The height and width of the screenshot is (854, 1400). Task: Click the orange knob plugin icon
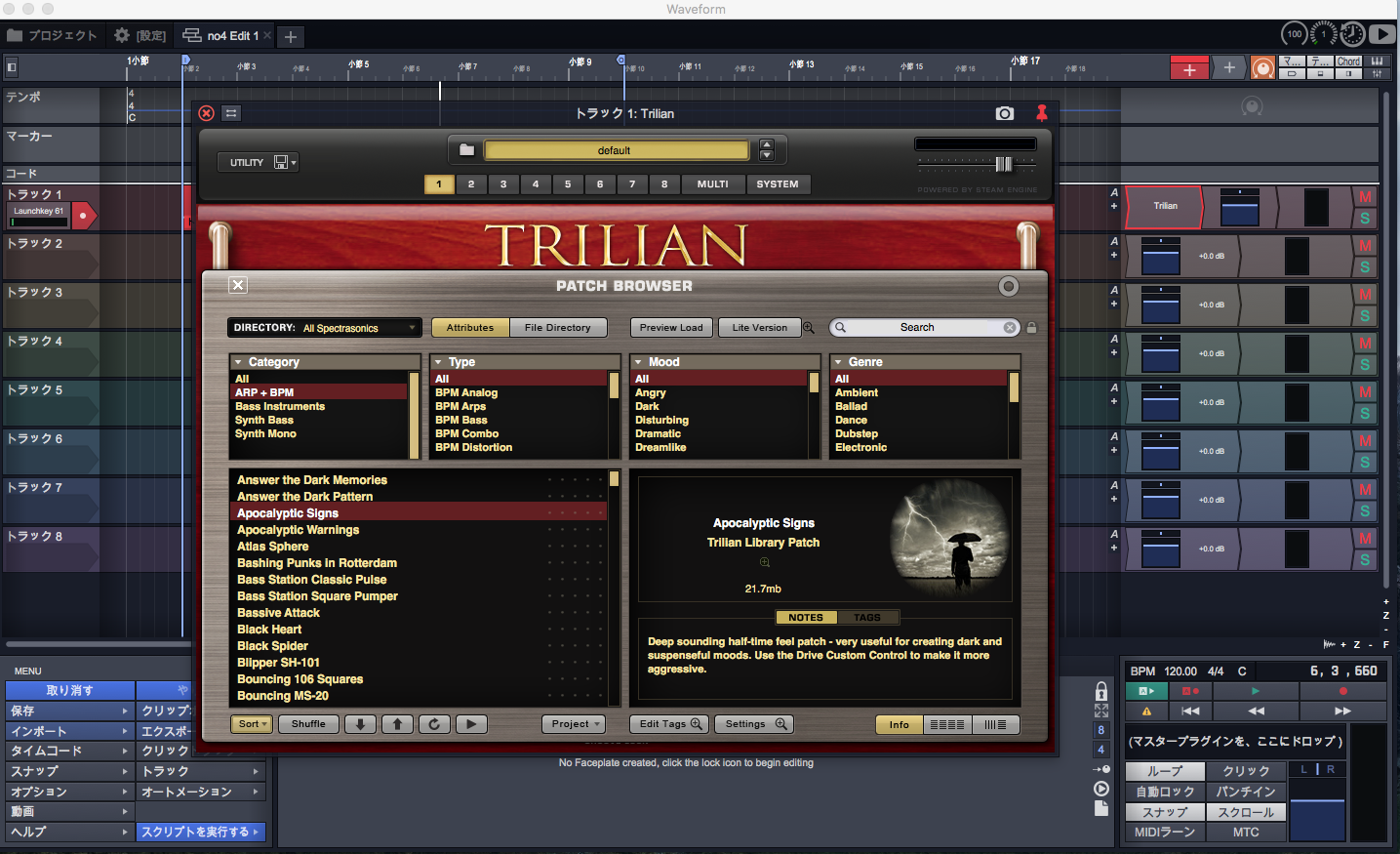point(1263,68)
